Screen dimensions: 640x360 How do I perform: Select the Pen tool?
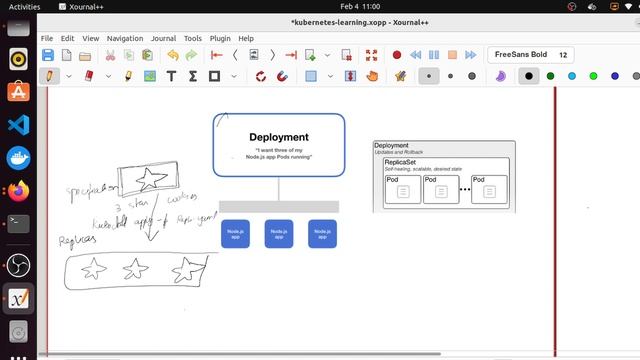click(x=49, y=76)
